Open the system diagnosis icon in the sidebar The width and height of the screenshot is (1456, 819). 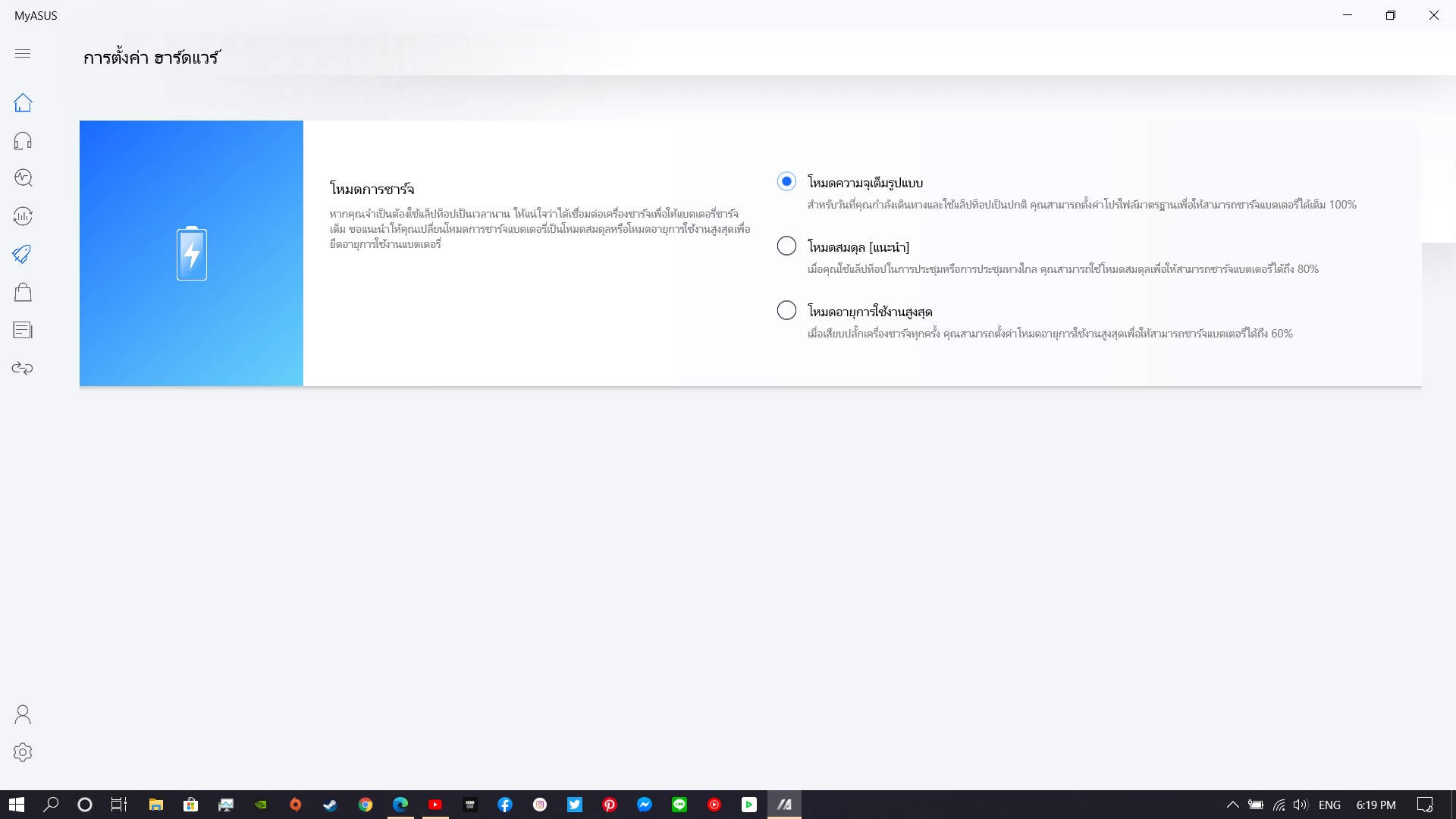23,177
